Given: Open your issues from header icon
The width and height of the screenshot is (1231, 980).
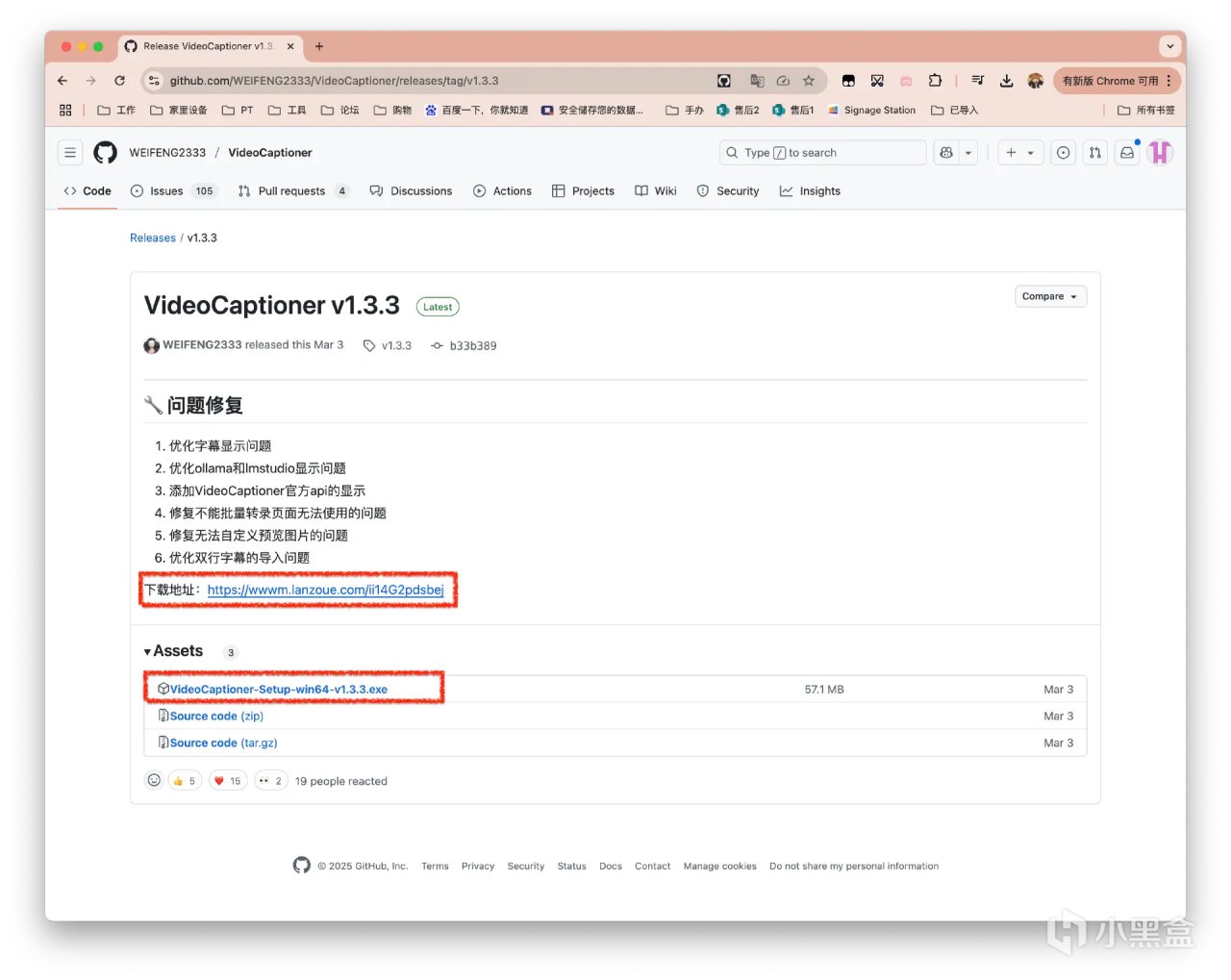Looking at the screenshot, I should [x=1063, y=153].
